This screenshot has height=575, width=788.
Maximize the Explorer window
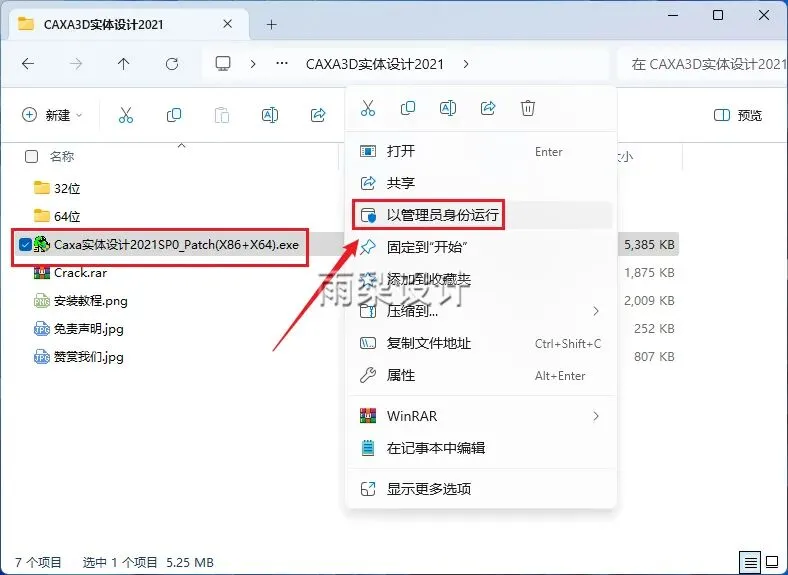pyautogui.click(x=718, y=16)
